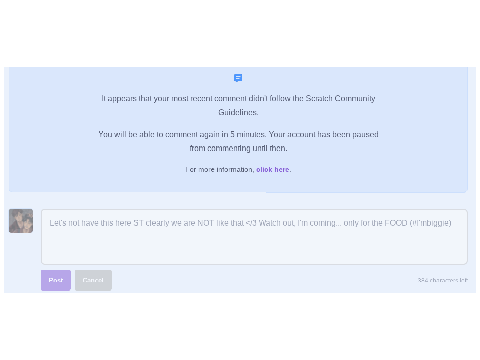This screenshot has height=360, width=480.
Task: Click the purple Post button
Action: pos(56,280)
